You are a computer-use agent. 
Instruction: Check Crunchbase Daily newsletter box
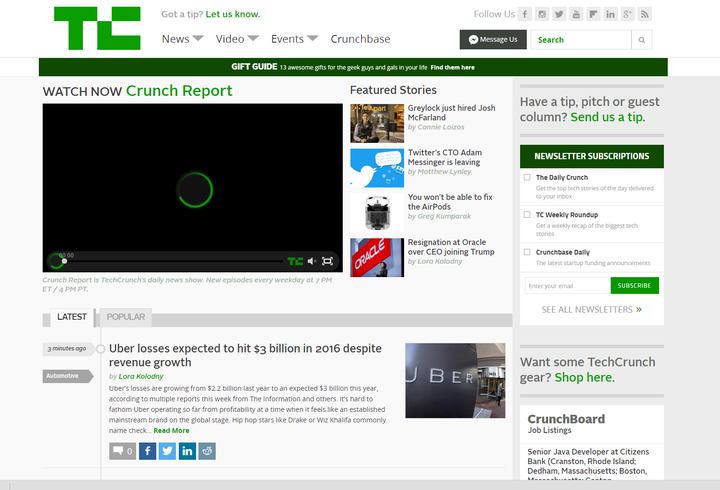(527, 252)
